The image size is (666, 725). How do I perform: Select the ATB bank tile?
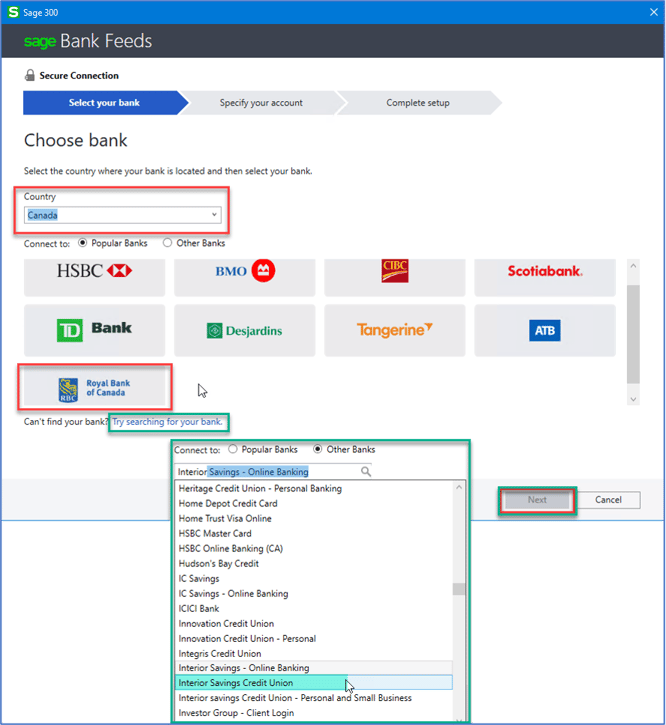[x=545, y=330]
